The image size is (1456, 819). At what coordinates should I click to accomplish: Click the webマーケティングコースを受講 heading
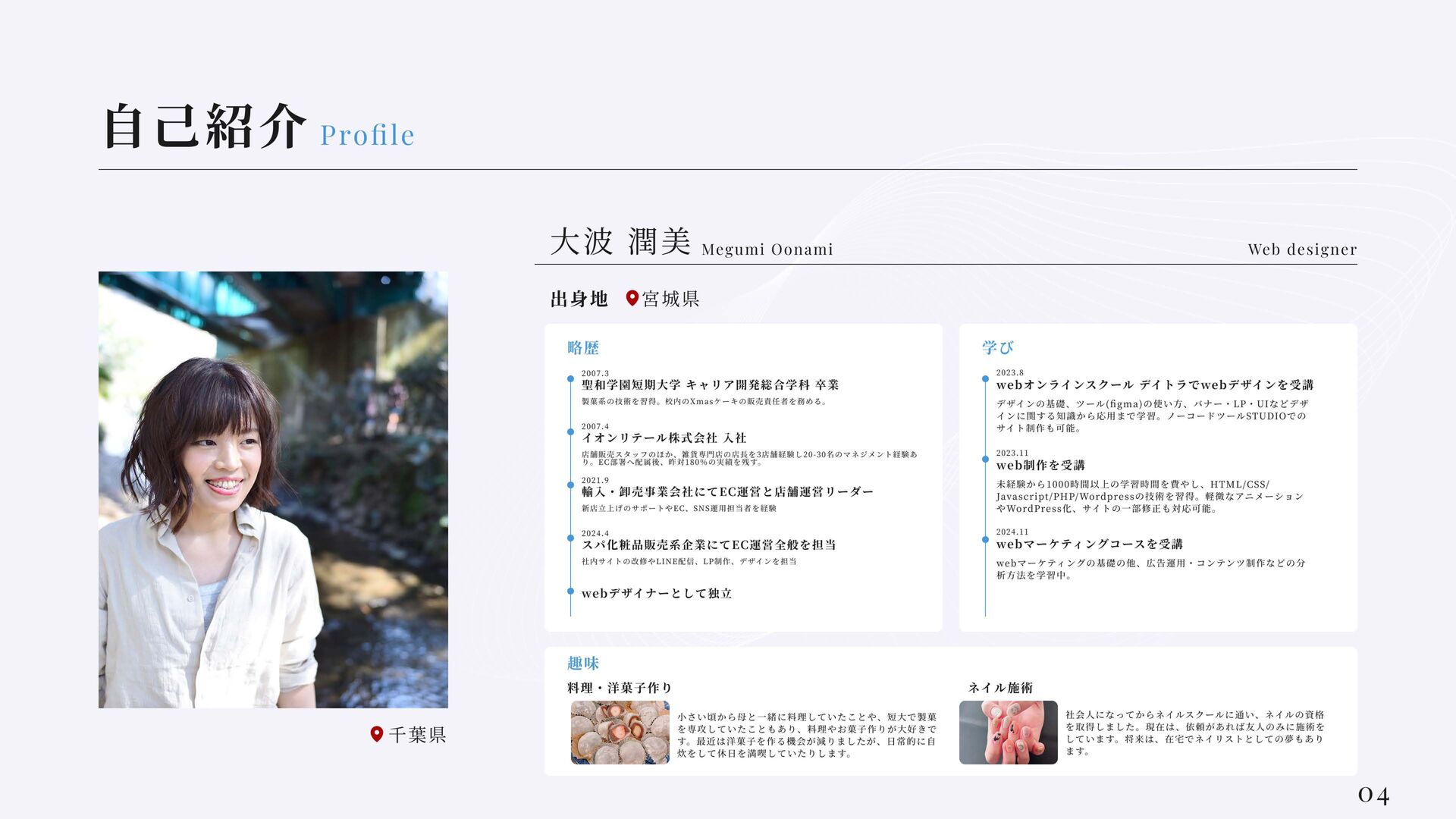[1089, 544]
